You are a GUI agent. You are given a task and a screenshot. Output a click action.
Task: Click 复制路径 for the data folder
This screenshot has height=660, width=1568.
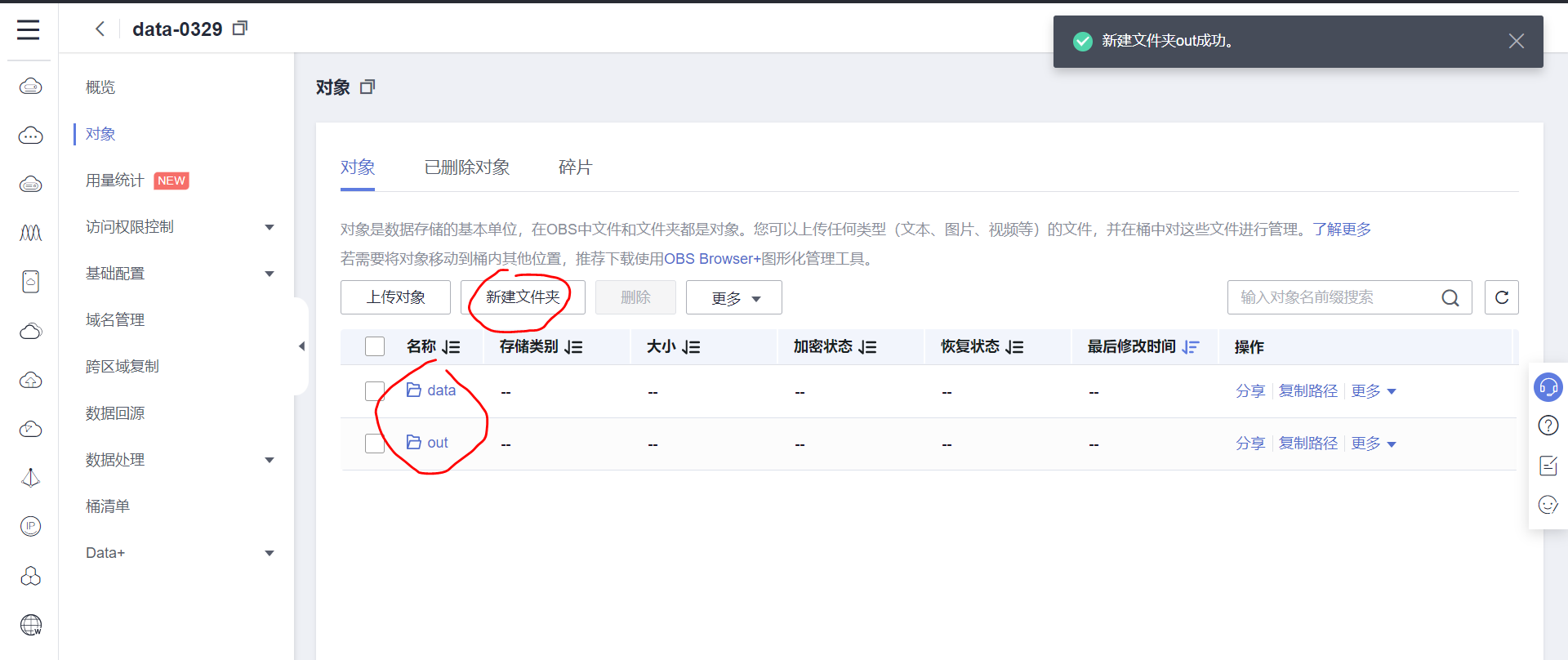tap(1308, 391)
